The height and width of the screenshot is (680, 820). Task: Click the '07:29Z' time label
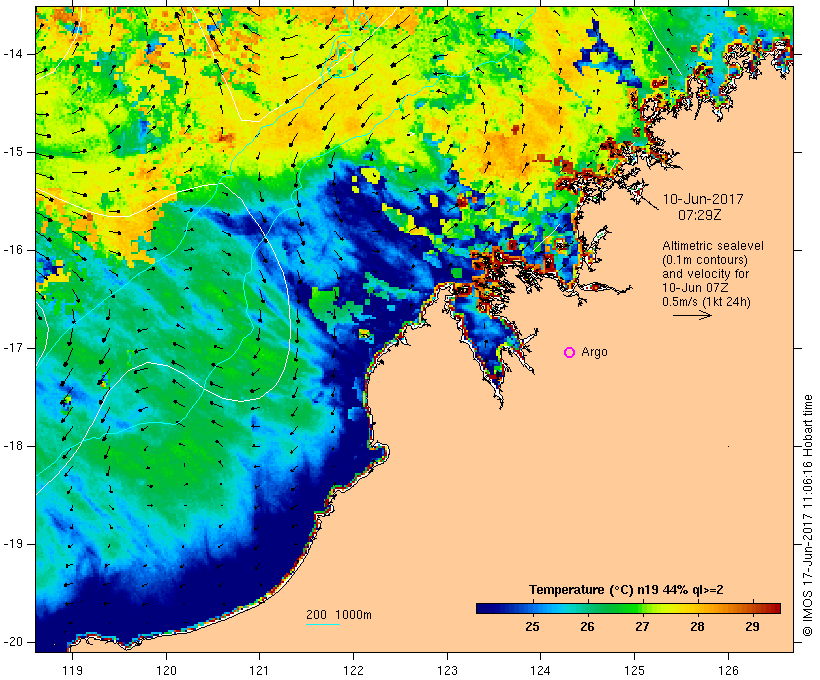(700, 215)
